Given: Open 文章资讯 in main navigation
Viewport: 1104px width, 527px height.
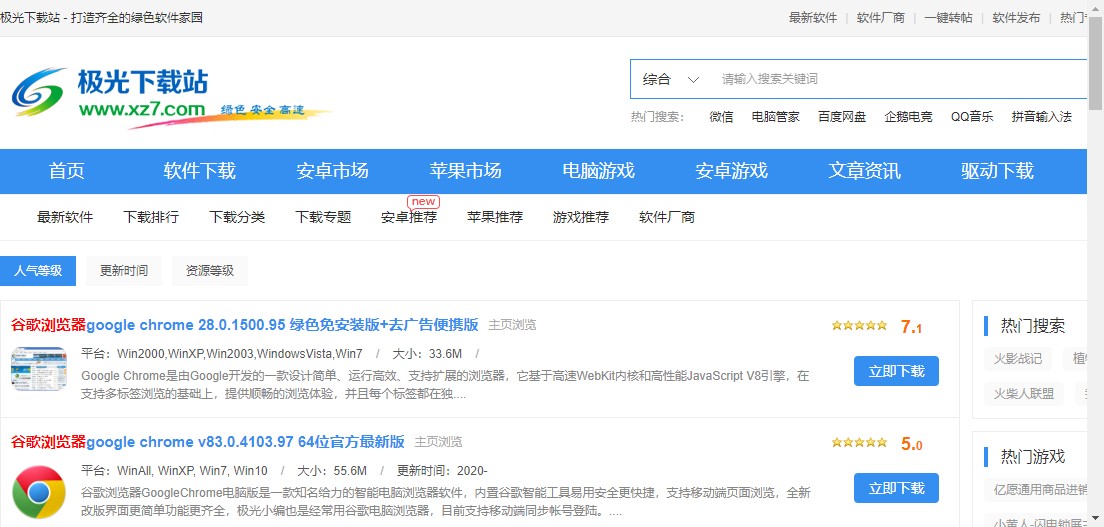Looking at the screenshot, I should [864, 171].
